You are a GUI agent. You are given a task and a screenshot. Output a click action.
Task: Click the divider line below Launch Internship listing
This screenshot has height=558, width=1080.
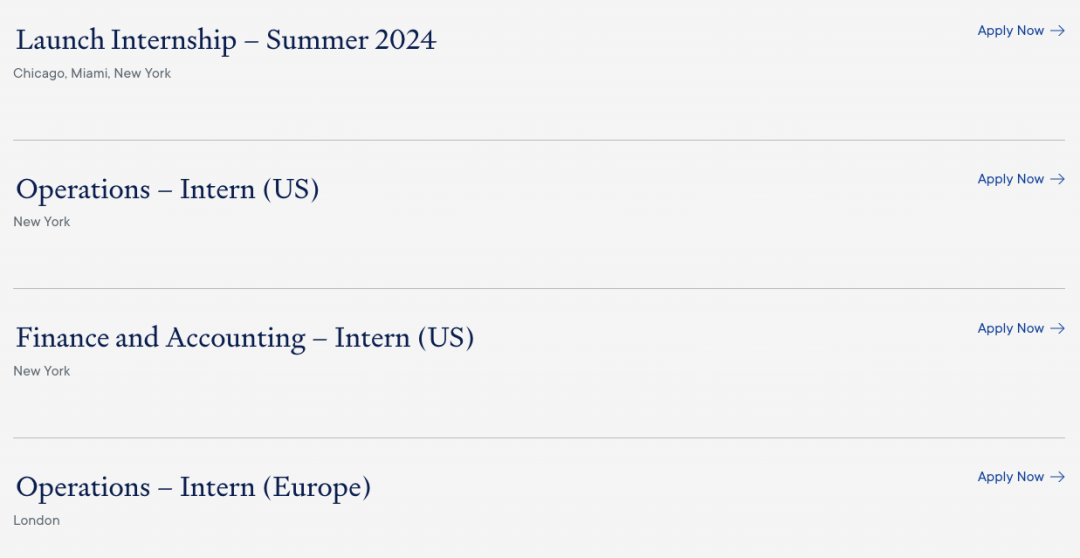539,140
